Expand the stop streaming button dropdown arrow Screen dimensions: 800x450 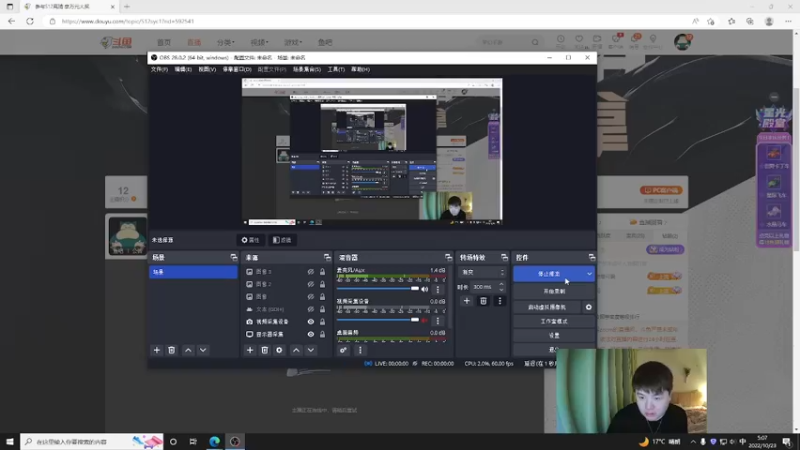pyautogui.click(x=589, y=274)
